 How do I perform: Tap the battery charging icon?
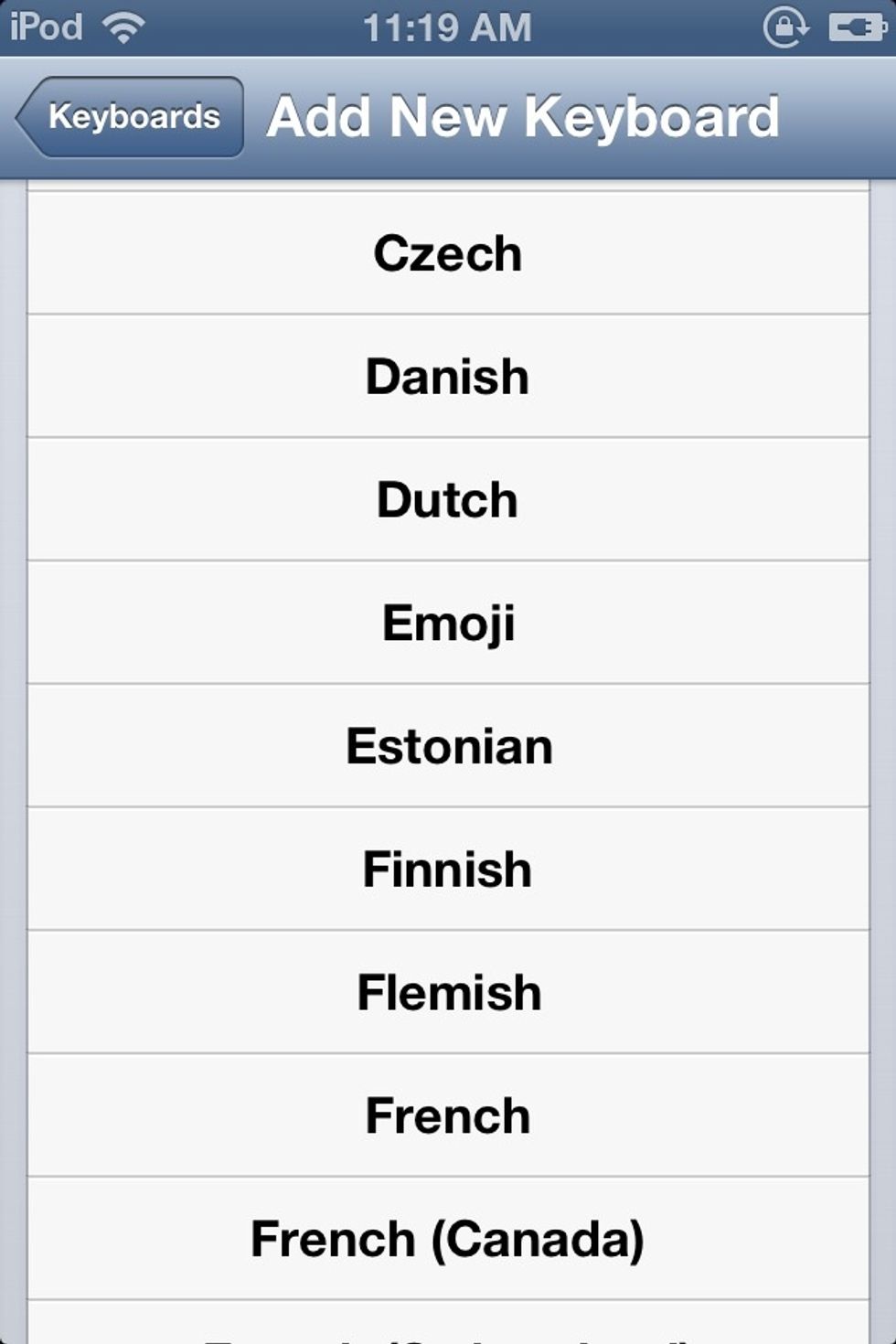tap(858, 27)
